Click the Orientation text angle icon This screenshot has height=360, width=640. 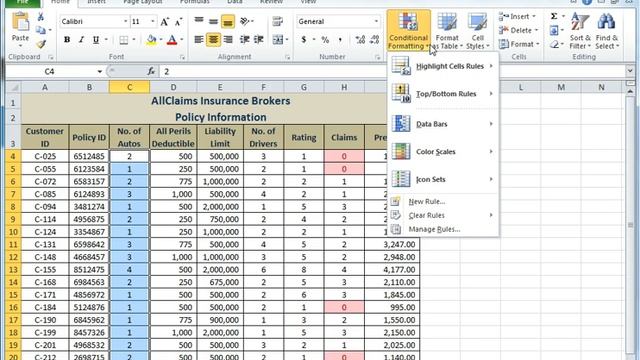245,21
